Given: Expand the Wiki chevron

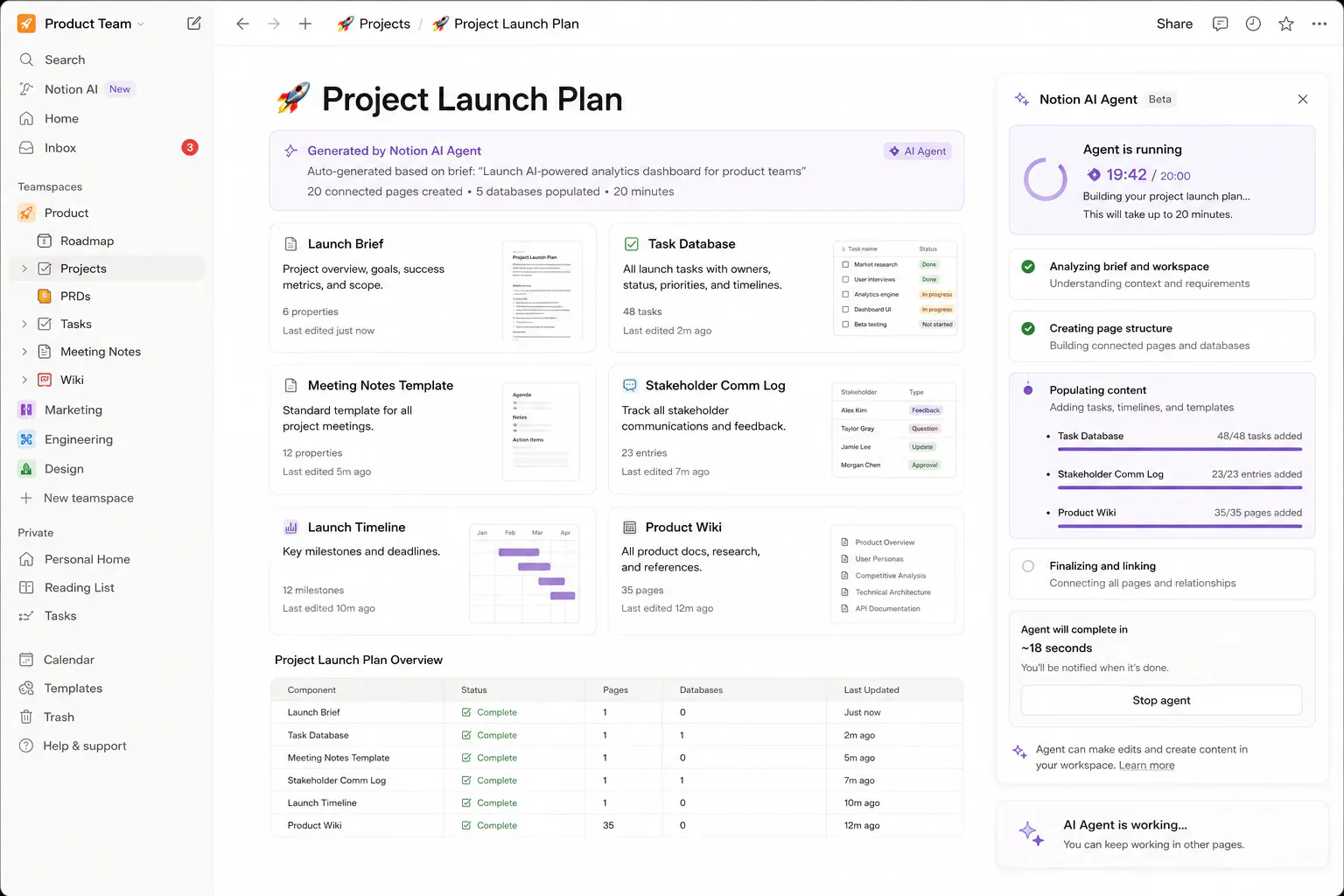Looking at the screenshot, I should pos(24,380).
